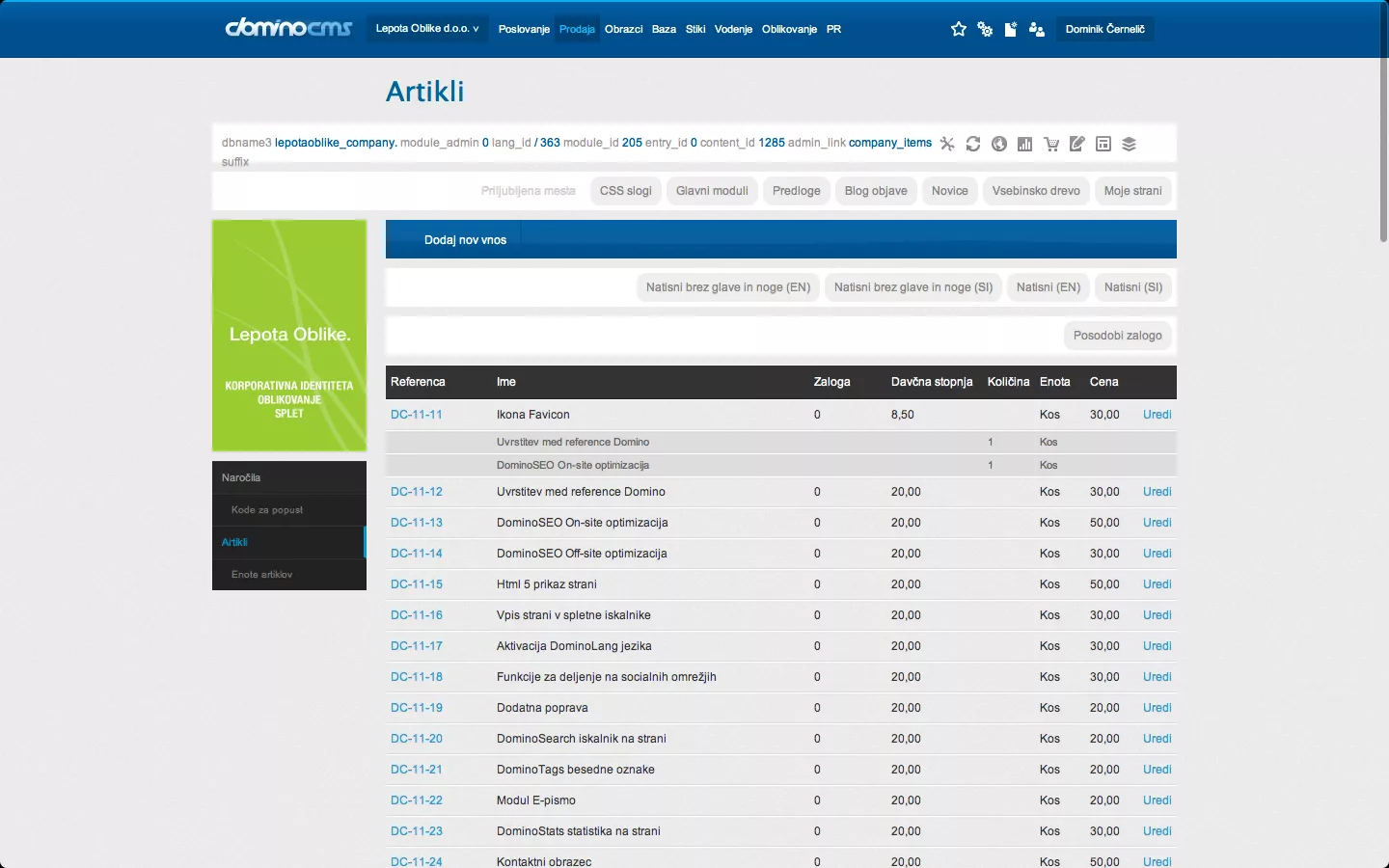Select Kode za popust in sidebar
Screen dimensions: 1389x868
point(267,509)
